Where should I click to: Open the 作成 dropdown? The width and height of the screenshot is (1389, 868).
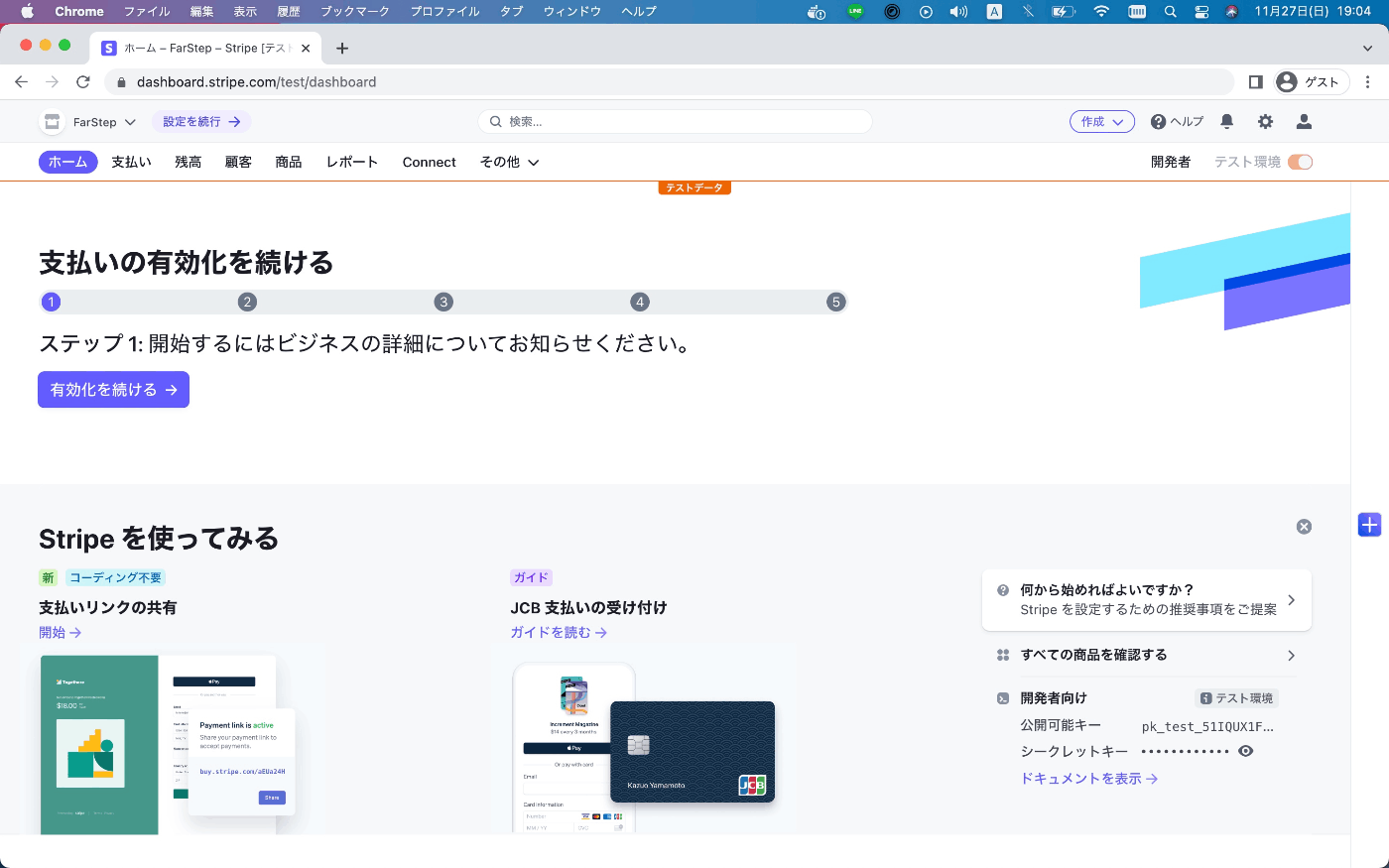coord(1101,121)
